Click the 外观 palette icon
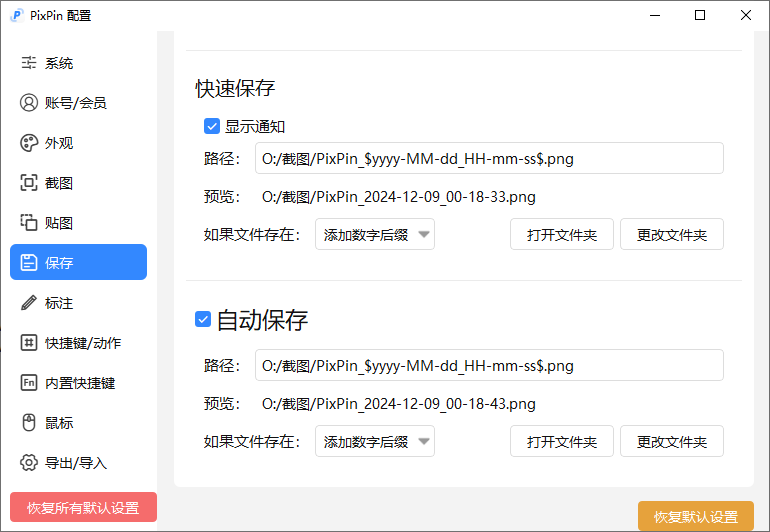Screen dimensions: 770x532 [x=28, y=143]
